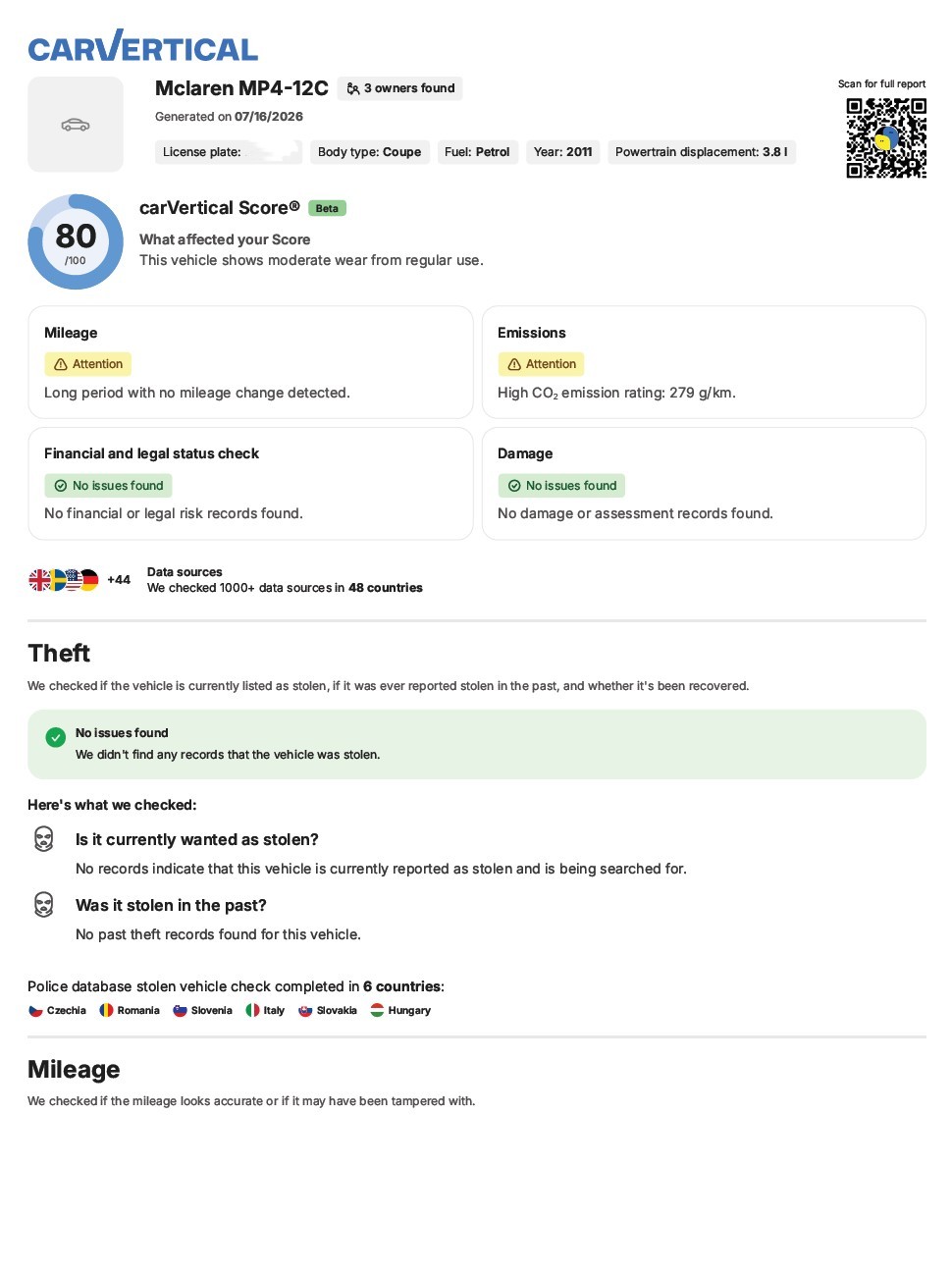Click the 3 owners found badge
Image resolution: width=952 pixels, height=1273 pixels.
click(400, 88)
